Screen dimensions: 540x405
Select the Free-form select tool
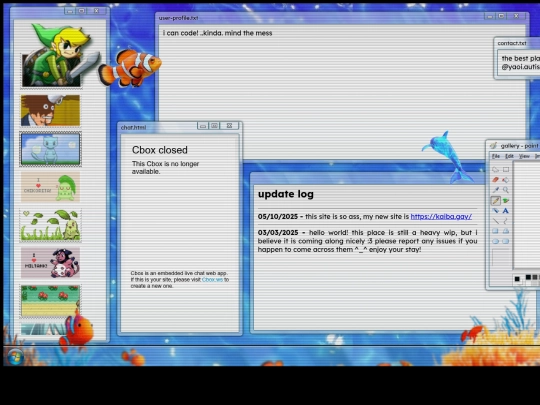[x=496, y=169]
